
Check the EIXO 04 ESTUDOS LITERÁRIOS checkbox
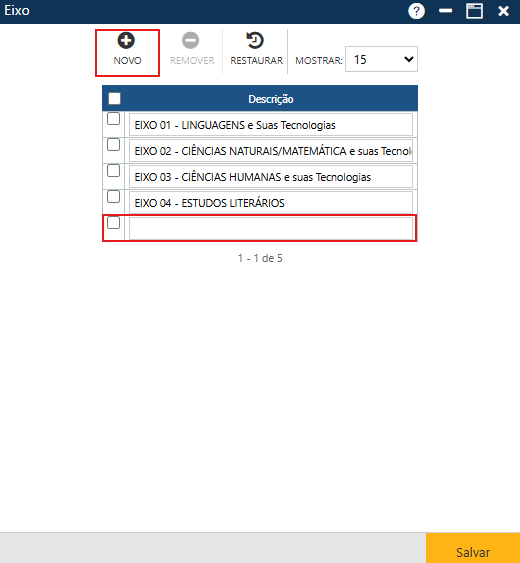point(113,196)
